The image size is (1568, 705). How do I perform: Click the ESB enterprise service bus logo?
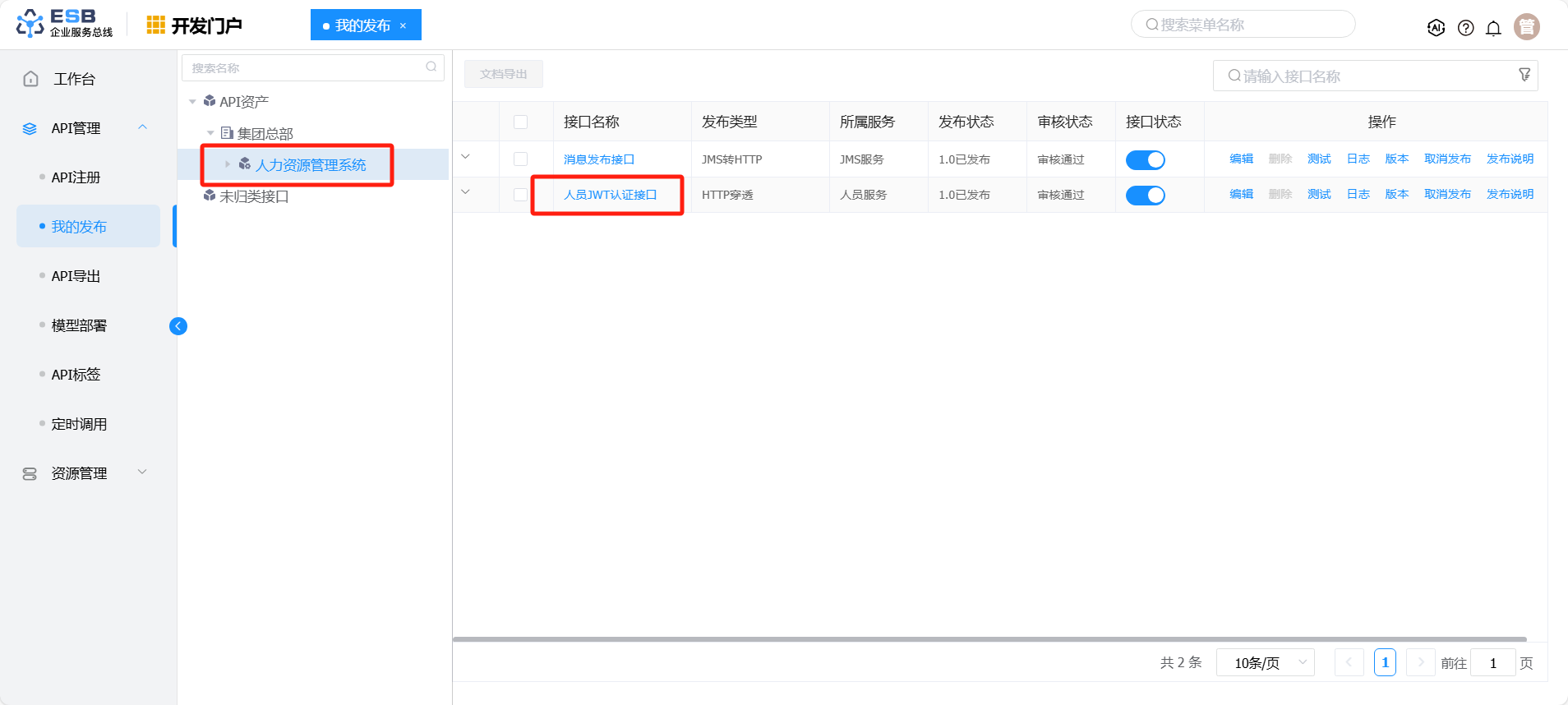pos(65,24)
